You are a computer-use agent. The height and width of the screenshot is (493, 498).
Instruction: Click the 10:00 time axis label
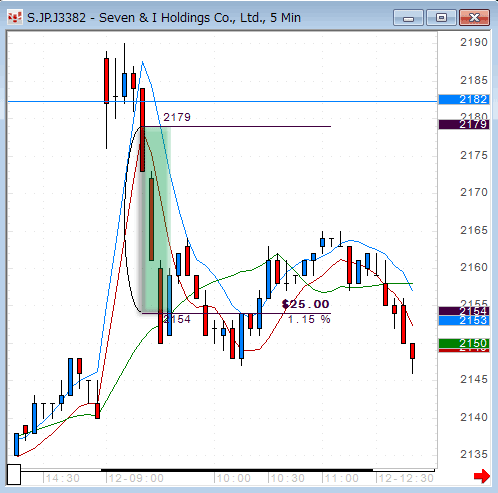coord(233,478)
